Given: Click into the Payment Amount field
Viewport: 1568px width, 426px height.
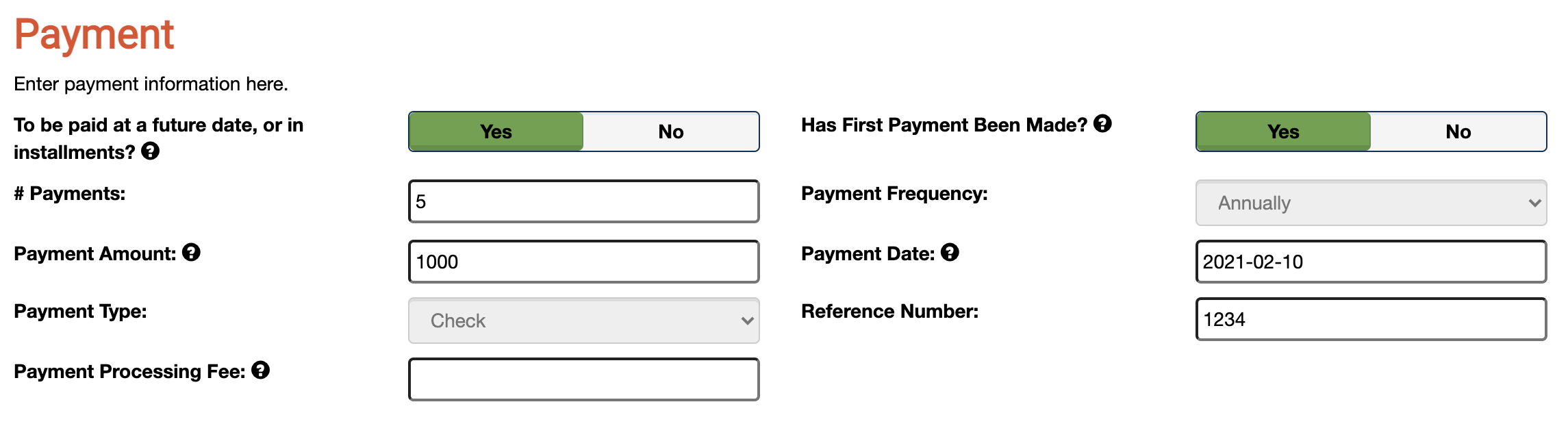Looking at the screenshot, I should coord(583,262).
